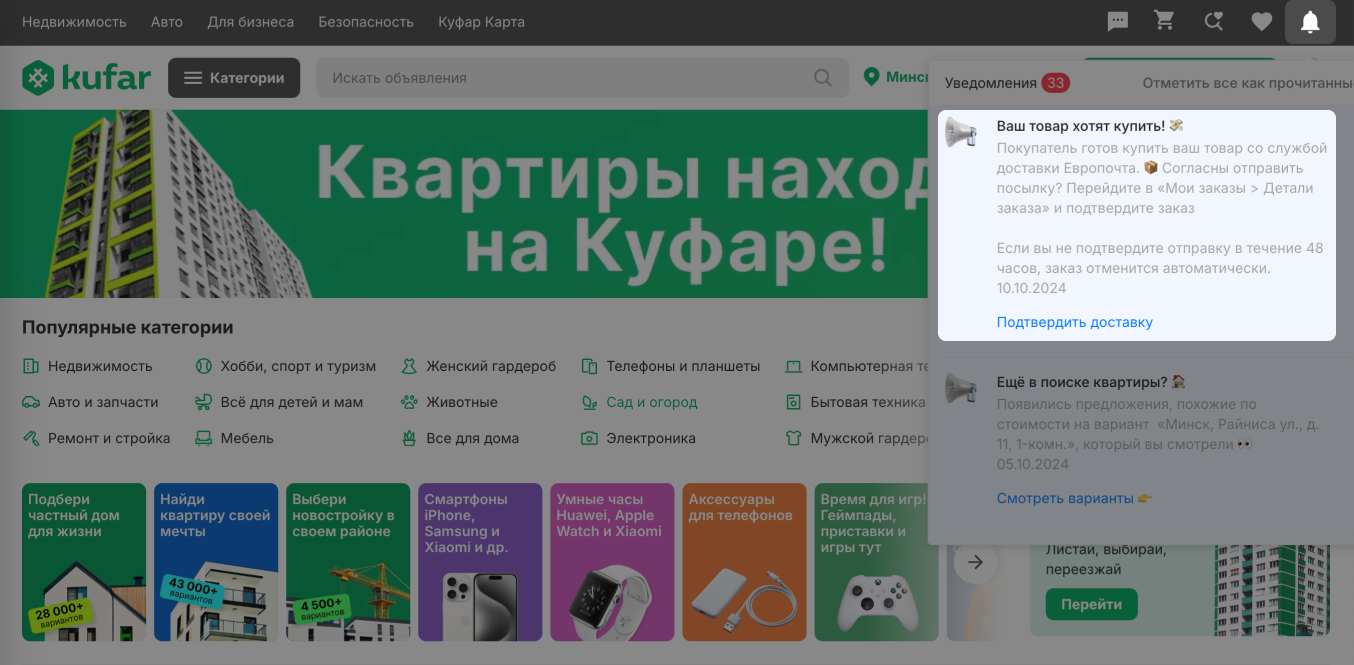Open Безопасность in top bar
Screen dimensions: 1354x665
[x=366, y=22]
